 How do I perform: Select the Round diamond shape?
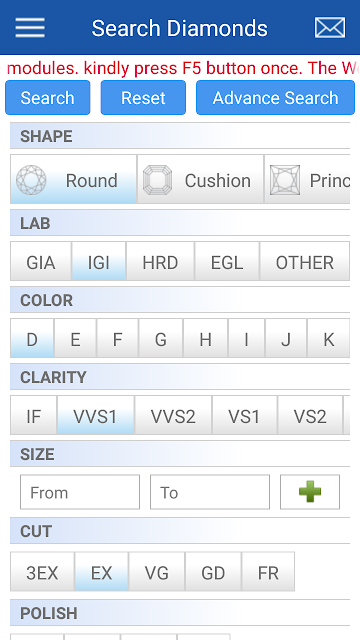click(73, 179)
